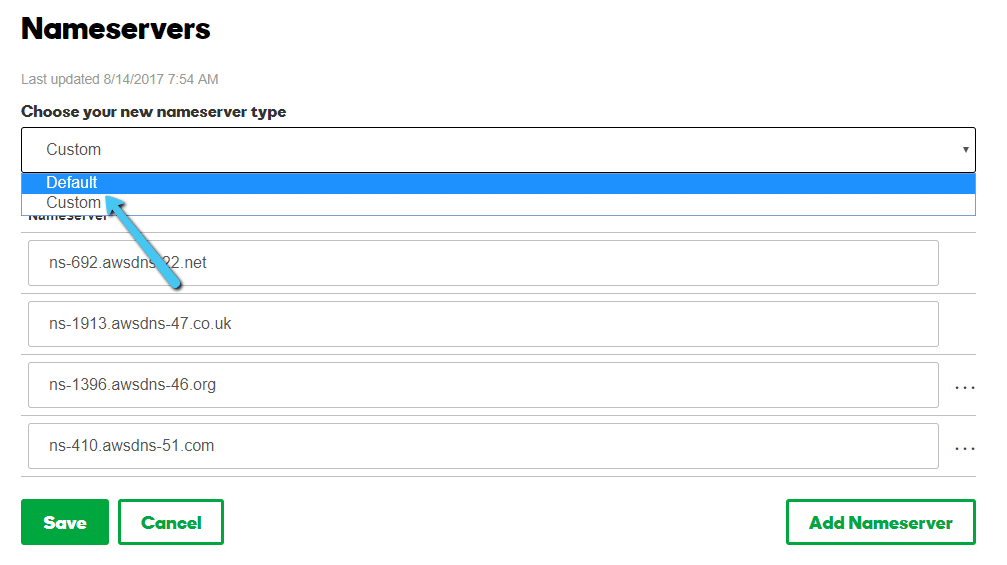This screenshot has height=565, width=1007.
Task: Save the nameserver changes
Action: point(65,522)
